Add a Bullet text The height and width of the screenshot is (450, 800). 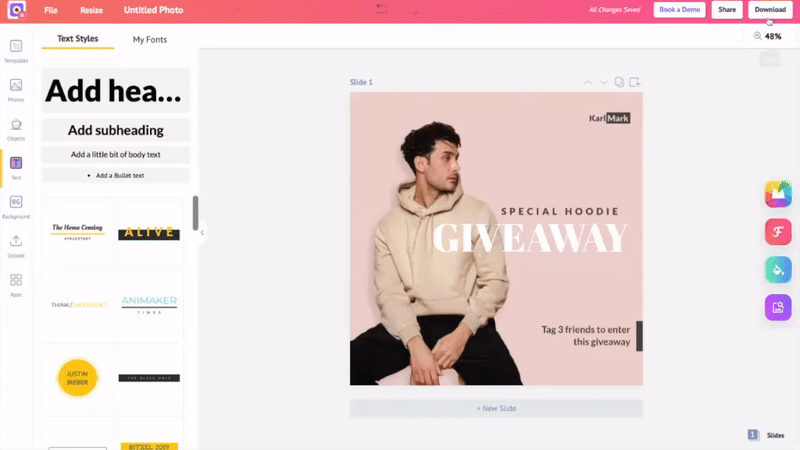115,175
